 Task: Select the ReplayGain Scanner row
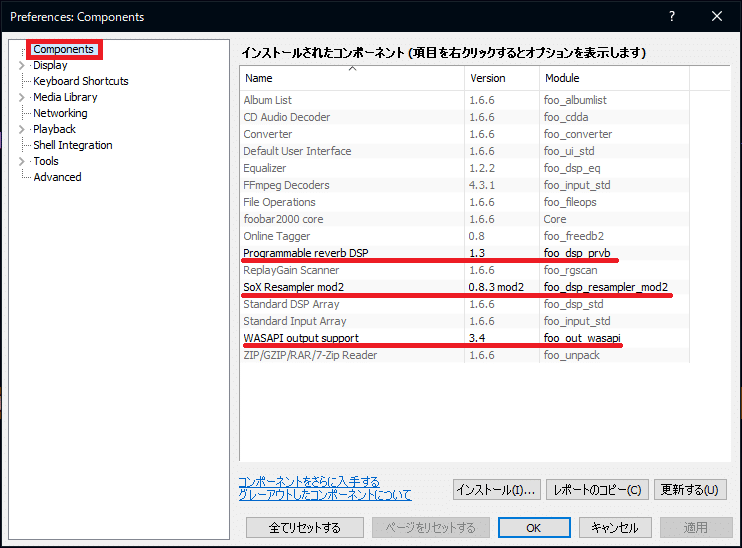coord(465,270)
